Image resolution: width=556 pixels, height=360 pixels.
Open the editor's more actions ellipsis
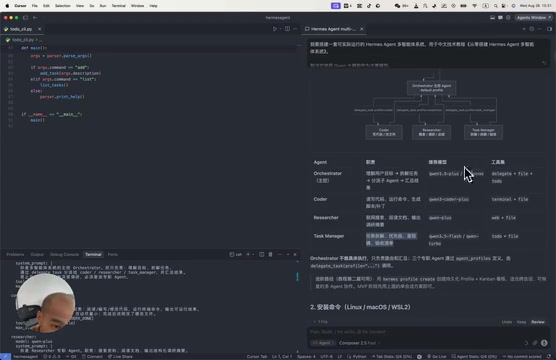click(295, 29)
